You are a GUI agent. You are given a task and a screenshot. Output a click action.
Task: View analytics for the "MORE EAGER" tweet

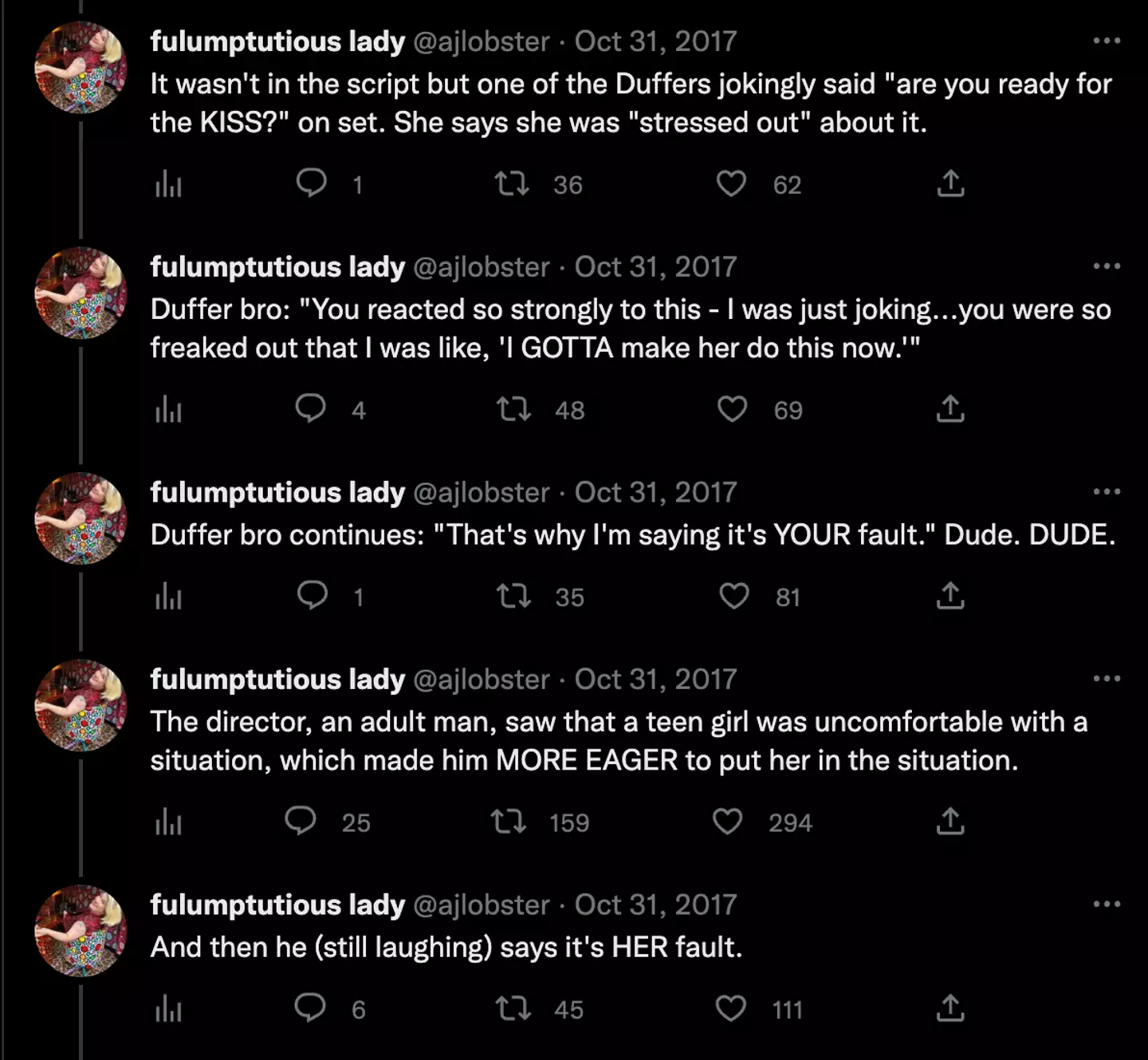pyautogui.click(x=168, y=822)
